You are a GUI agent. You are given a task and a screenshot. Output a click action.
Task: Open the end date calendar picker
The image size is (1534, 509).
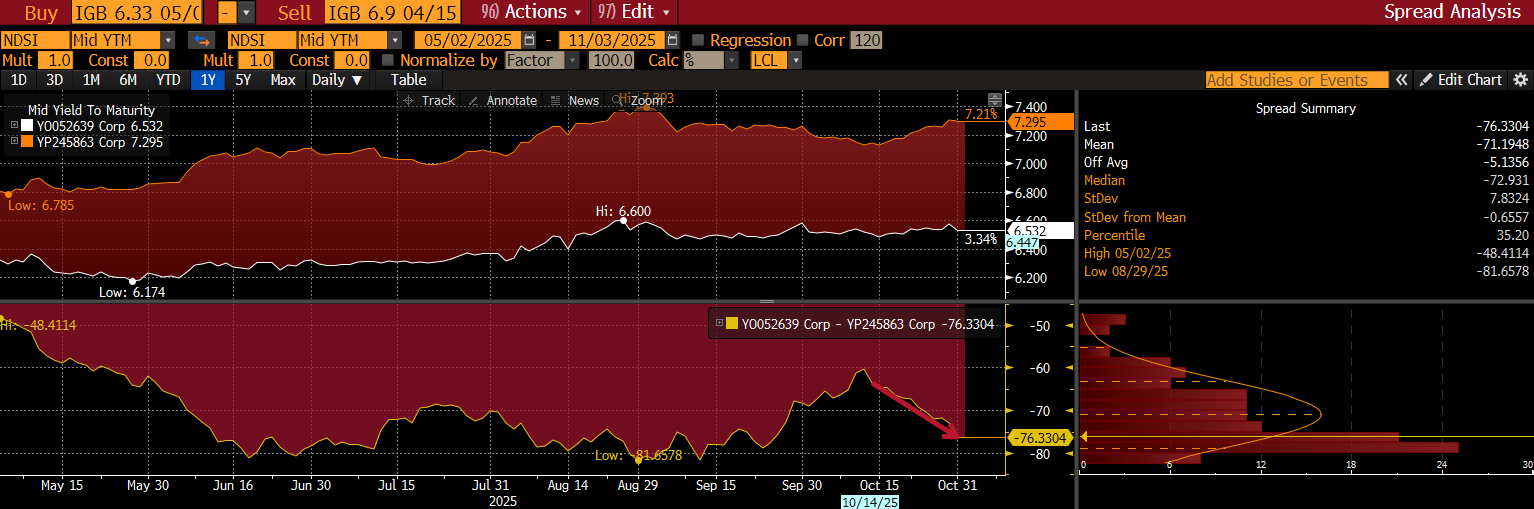[x=673, y=40]
